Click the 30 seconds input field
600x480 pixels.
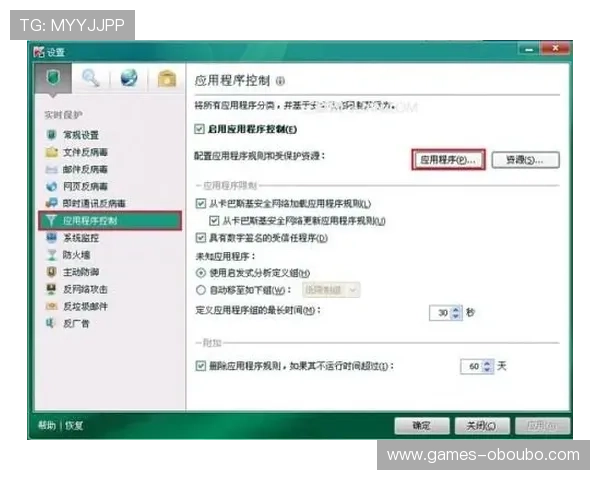(x=440, y=313)
